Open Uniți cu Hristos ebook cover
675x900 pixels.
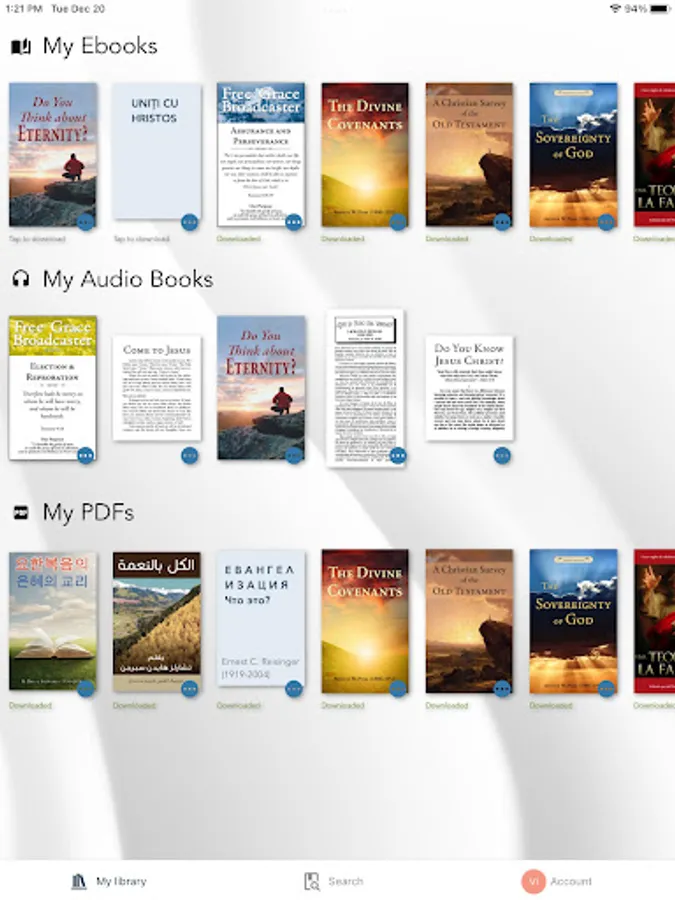coord(157,151)
